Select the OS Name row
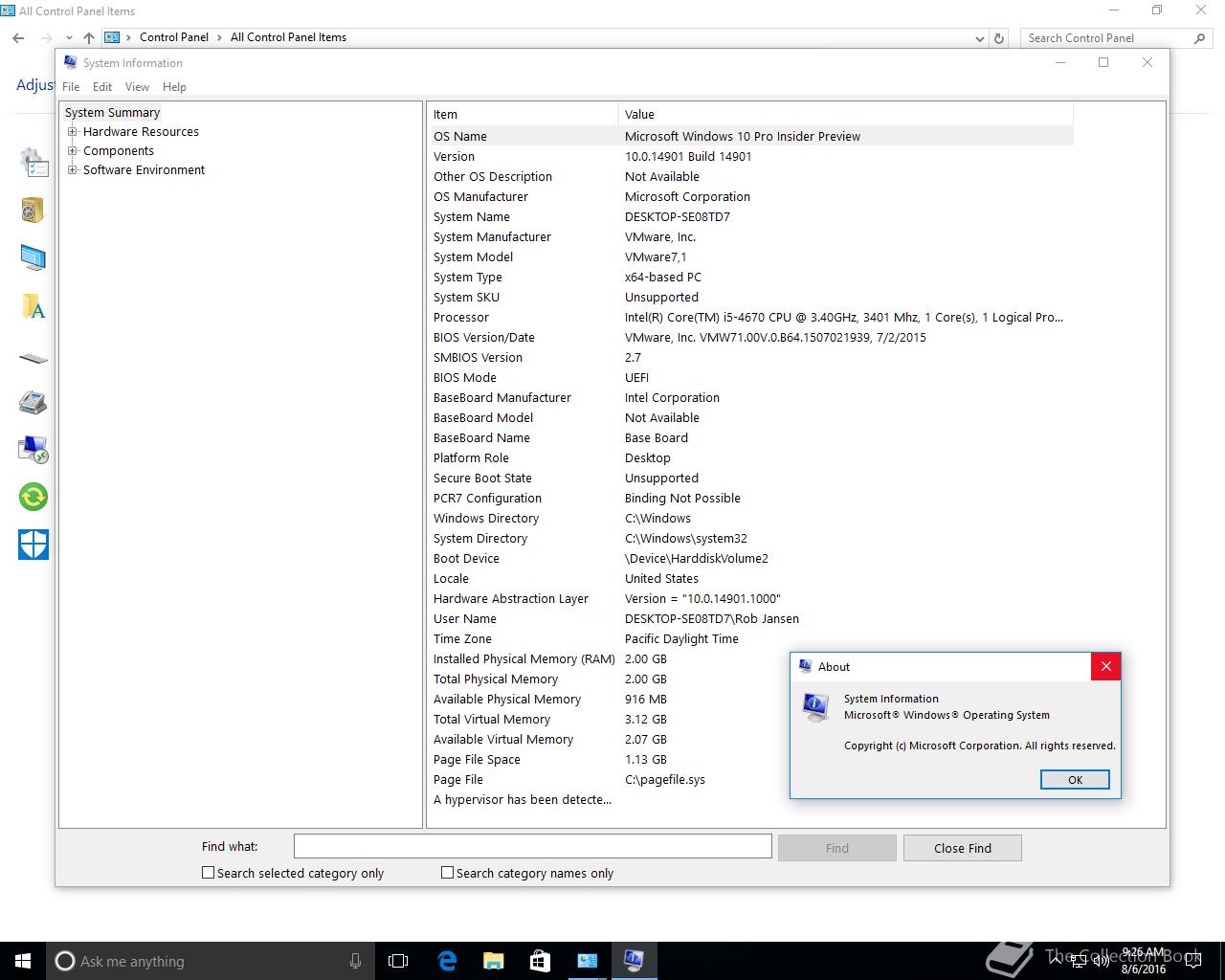The width and height of the screenshot is (1225, 980). [751, 137]
